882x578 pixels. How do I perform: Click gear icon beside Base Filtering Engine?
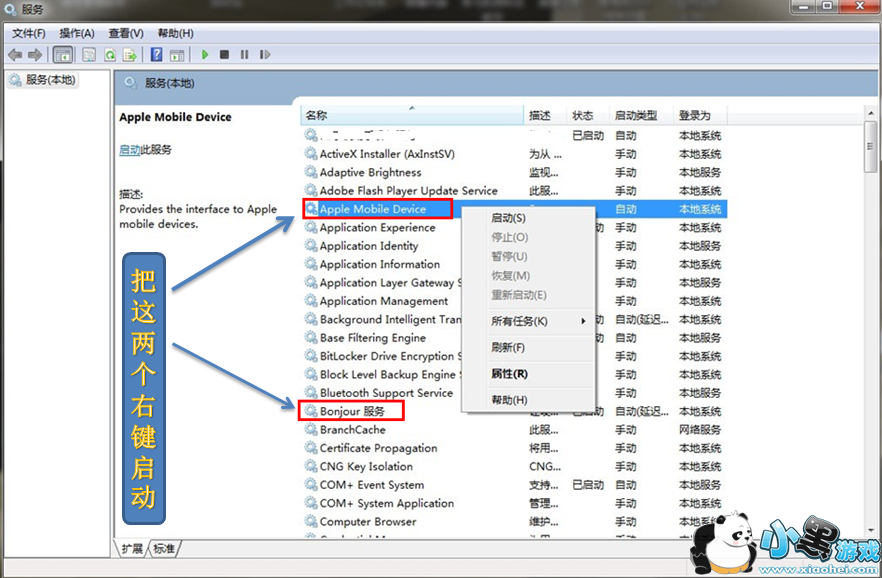[x=310, y=337]
